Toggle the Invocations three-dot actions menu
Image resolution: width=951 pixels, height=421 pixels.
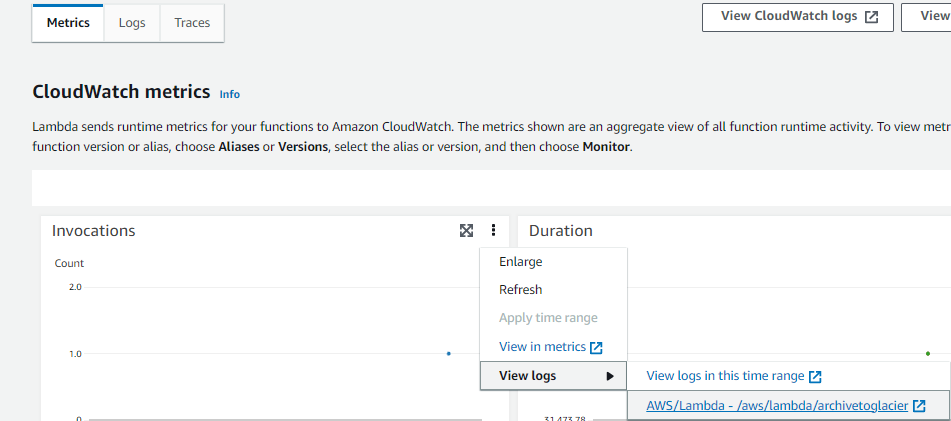click(493, 231)
